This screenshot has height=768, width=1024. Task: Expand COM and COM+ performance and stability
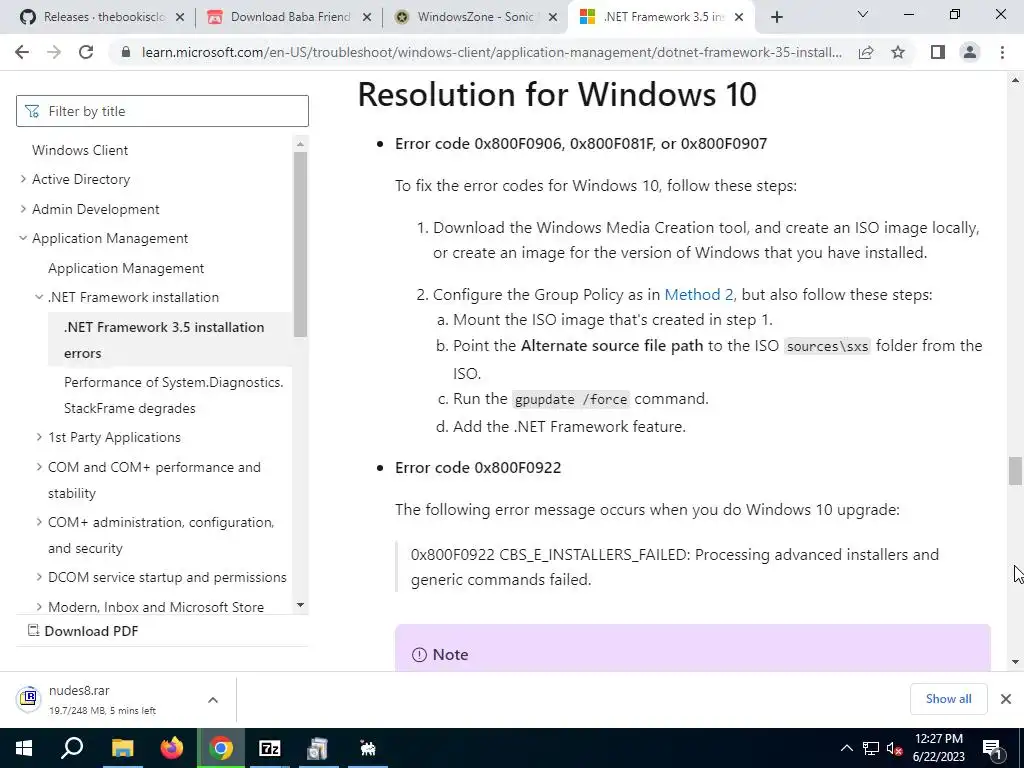39,467
